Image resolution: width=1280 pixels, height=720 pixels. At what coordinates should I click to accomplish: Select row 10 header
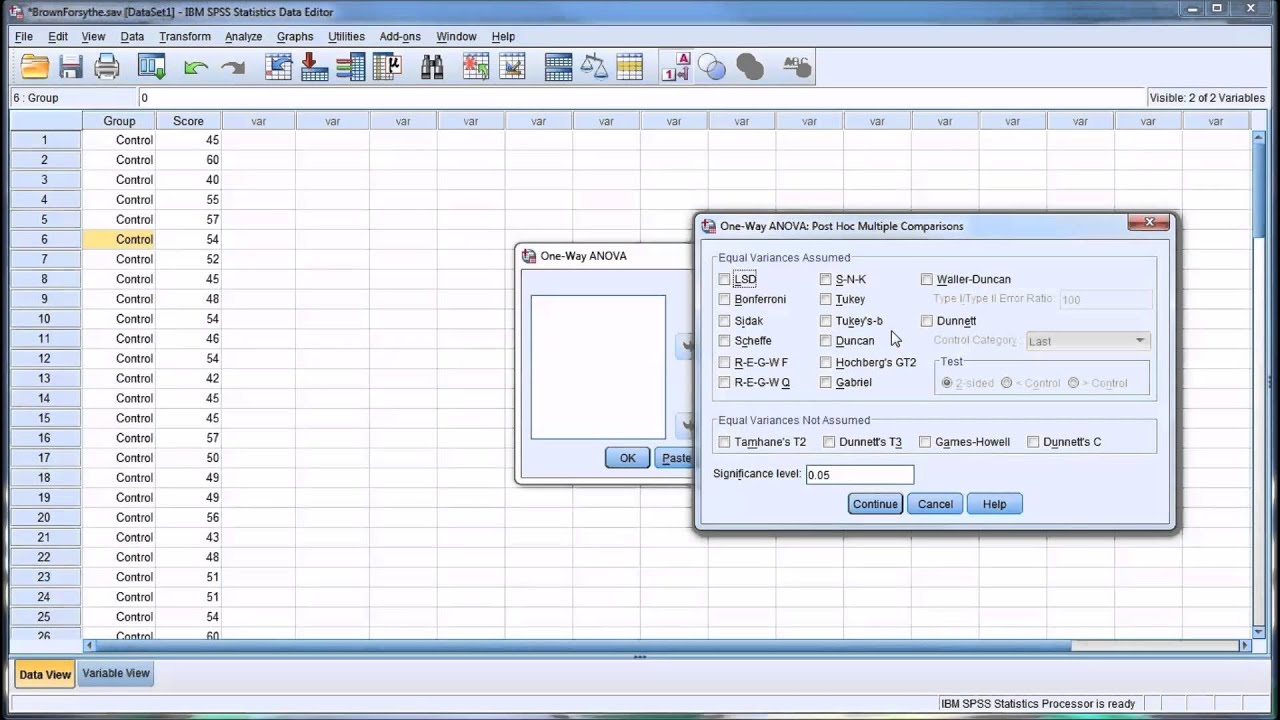(45, 319)
